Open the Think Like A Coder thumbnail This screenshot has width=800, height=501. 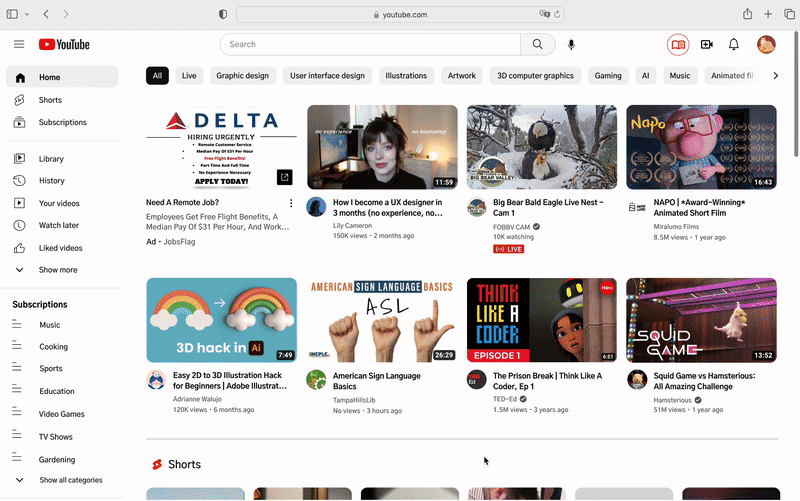click(x=542, y=320)
